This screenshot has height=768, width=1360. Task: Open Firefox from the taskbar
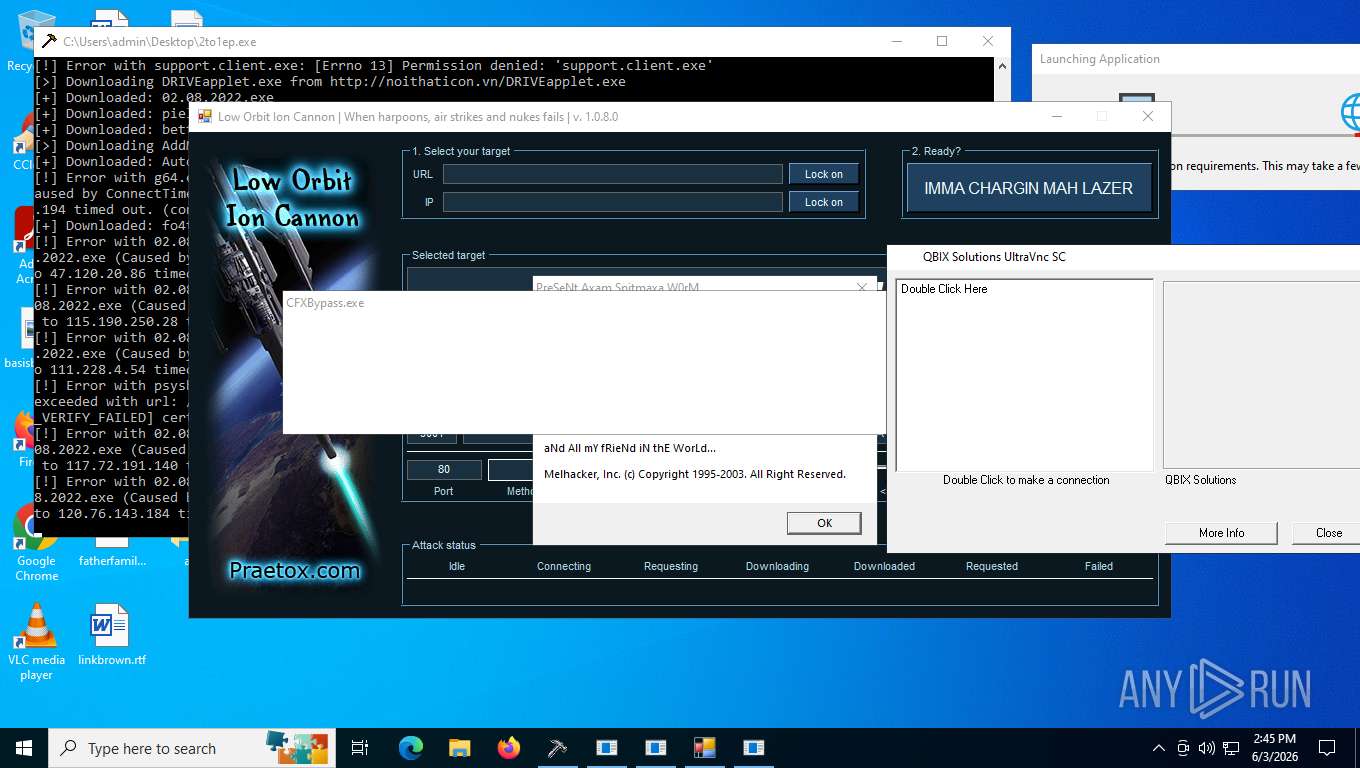click(508, 748)
